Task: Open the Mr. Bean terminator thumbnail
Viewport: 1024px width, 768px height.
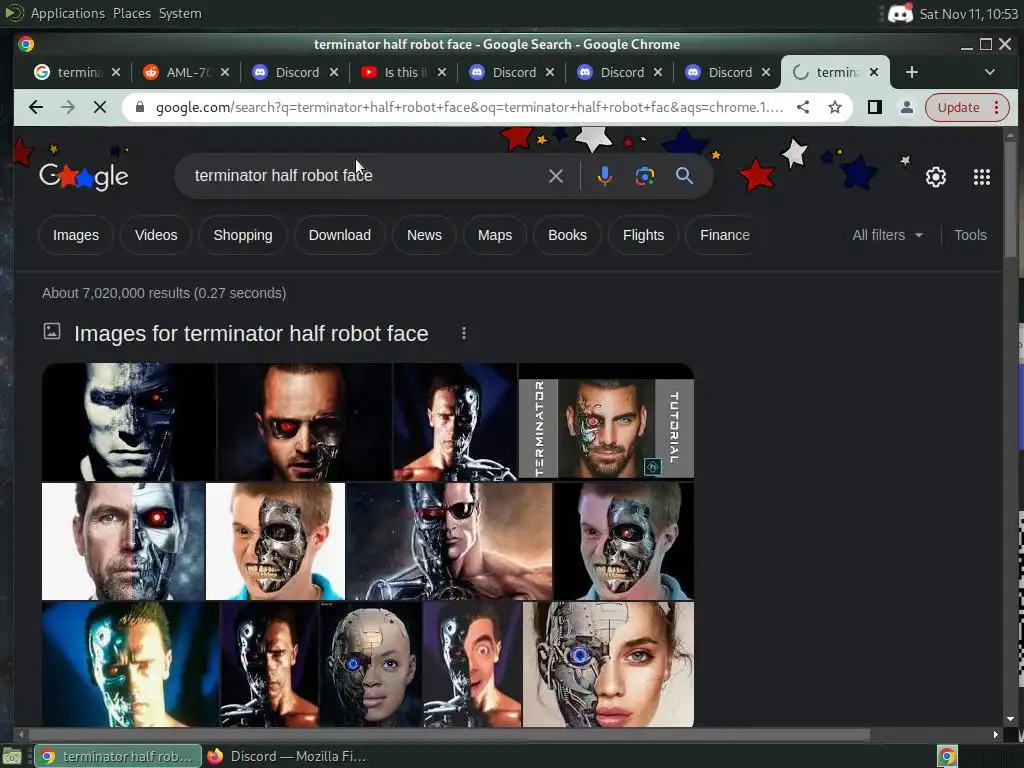Action: [x=472, y=664]
